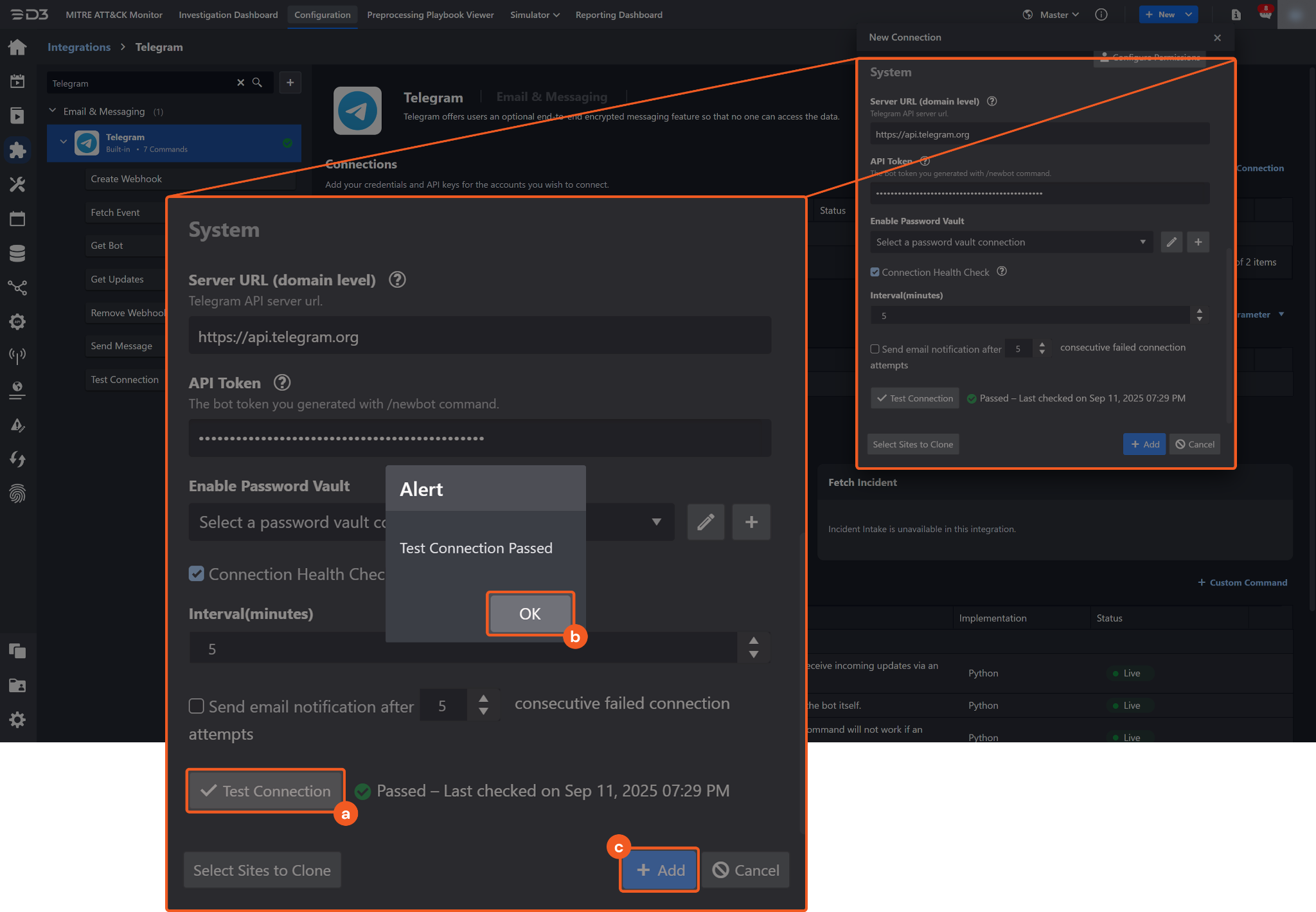Click the API Token help icon in large panel
Image resolution: width=1316 pixels, height=912 pixels.
281,382
